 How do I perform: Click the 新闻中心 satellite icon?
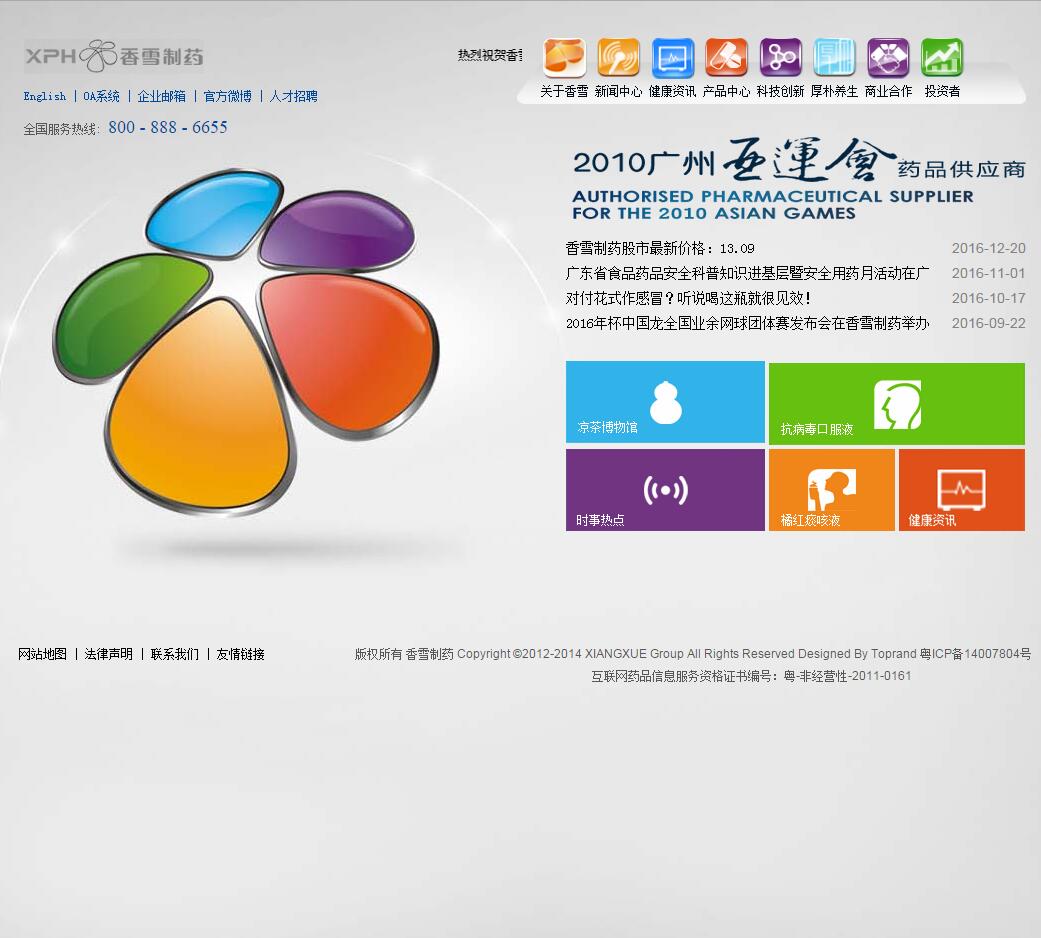tap(618, 57)
